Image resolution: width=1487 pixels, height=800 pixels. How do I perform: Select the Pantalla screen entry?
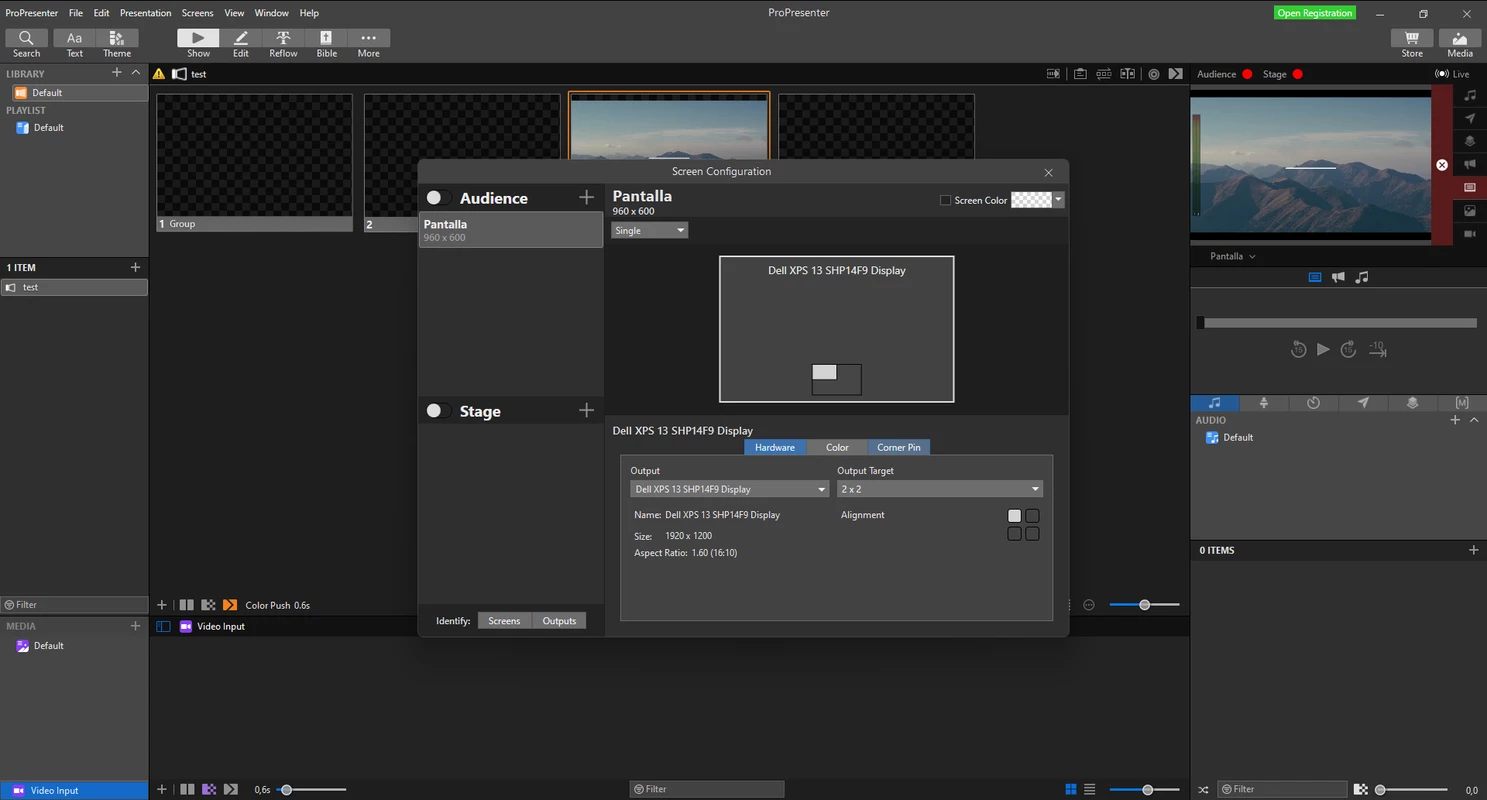pyautogui.click(x=511, y=230)
